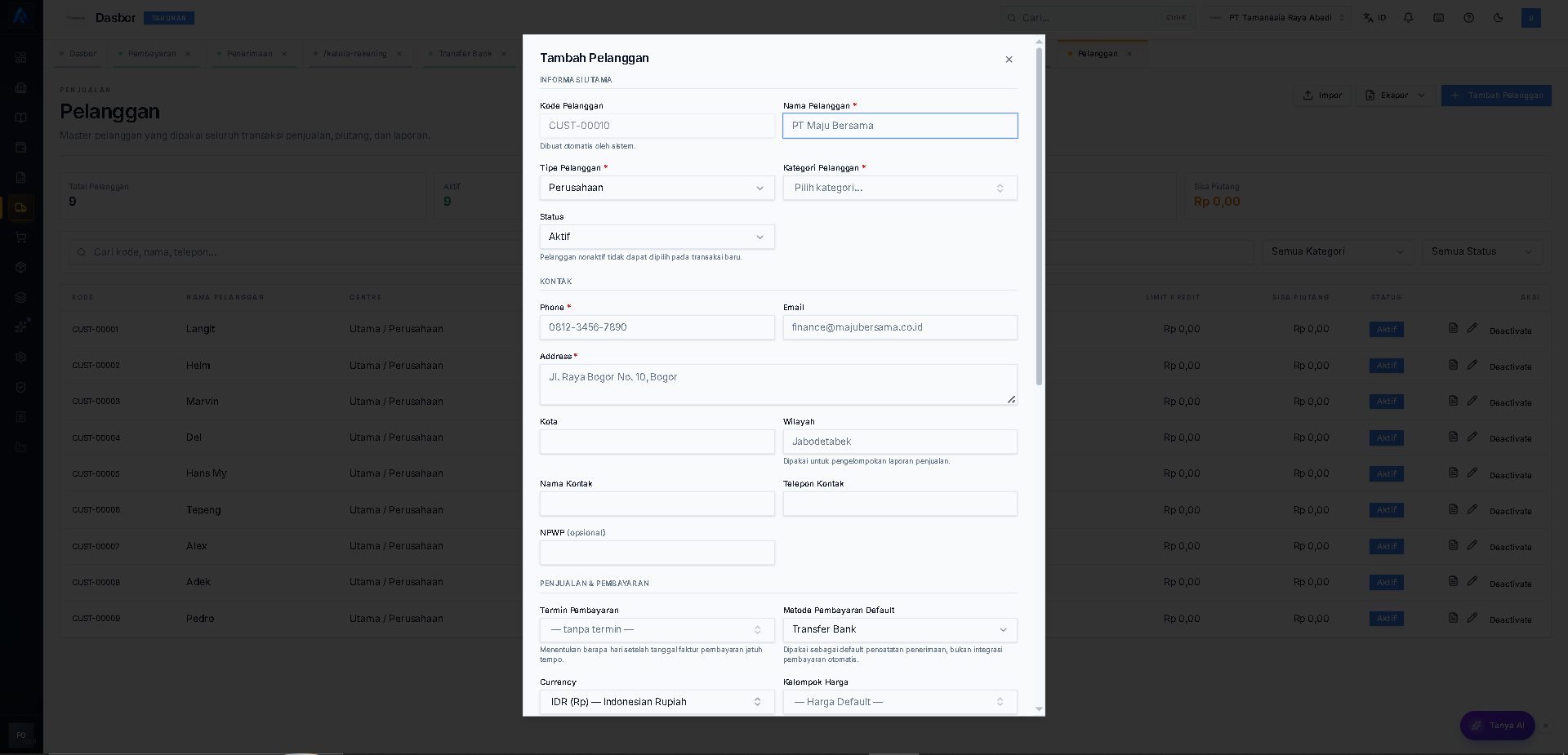Screen dimensions: 1568x755
Task: Click the help question mark icon
Action: pyautogui.click(x=1468, y=18)
